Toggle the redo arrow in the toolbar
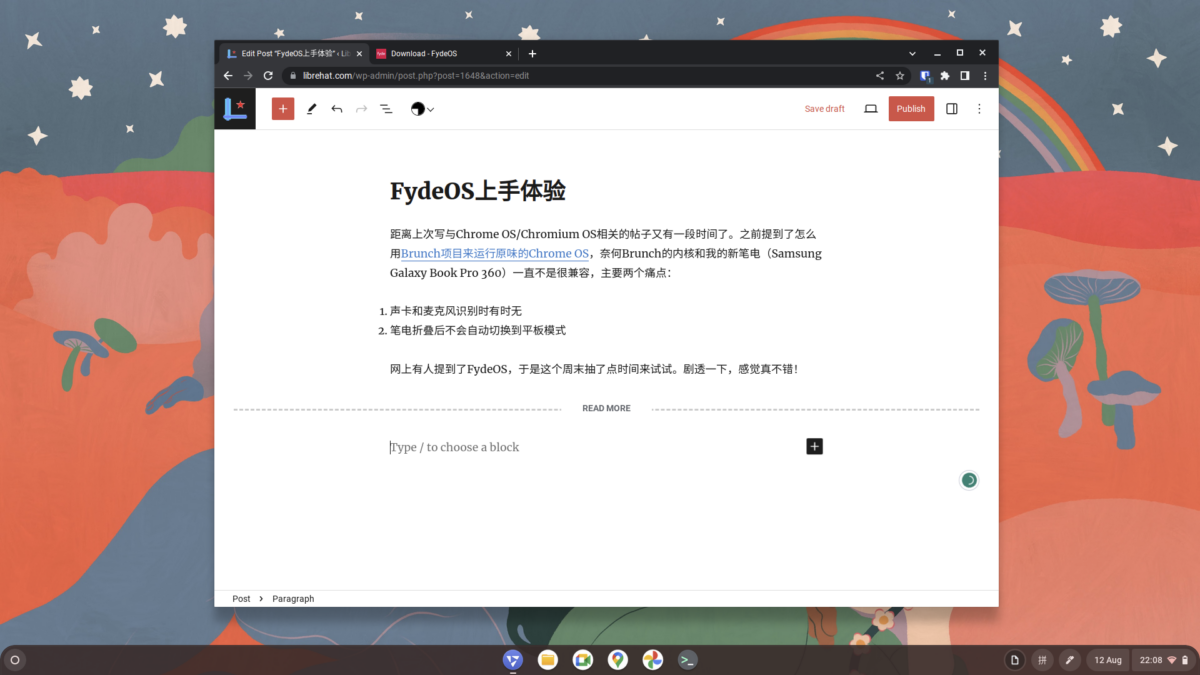Viewport: 1200px width, 675px height. [x=361, y=108]
